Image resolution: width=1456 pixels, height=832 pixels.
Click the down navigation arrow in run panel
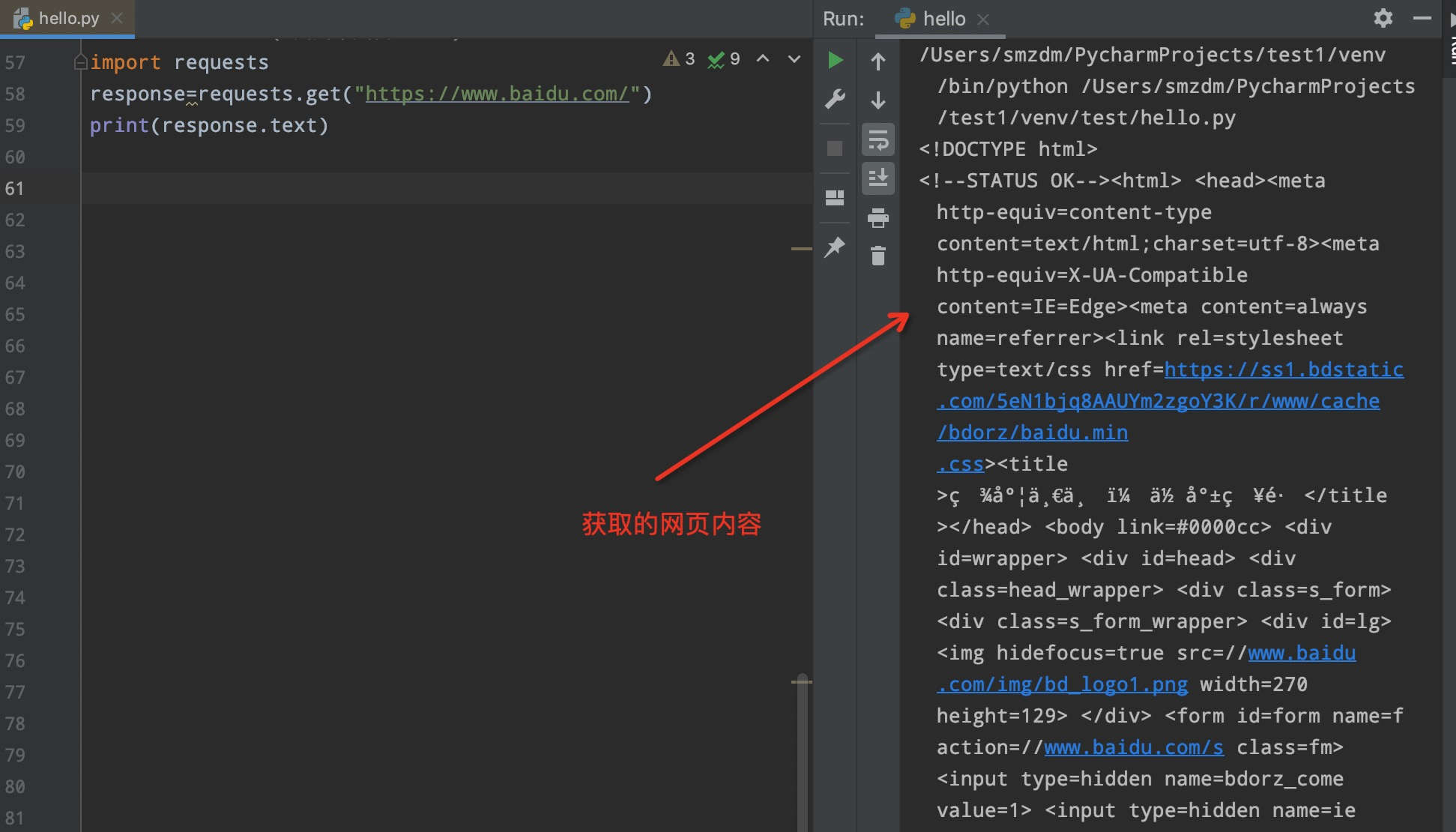pos(877,100)
